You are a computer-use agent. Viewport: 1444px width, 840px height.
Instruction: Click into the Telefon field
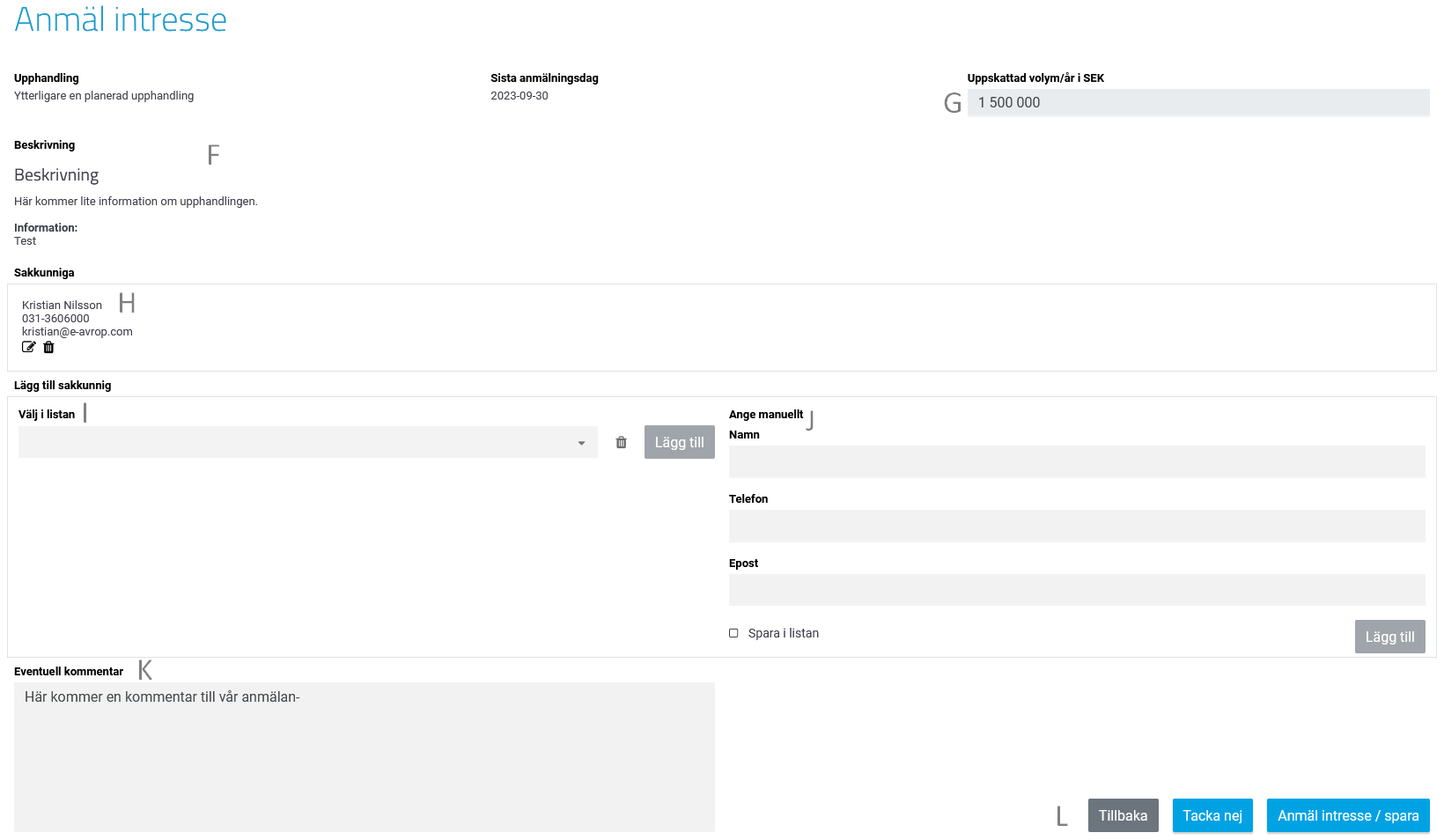(x=1076, y=526)
